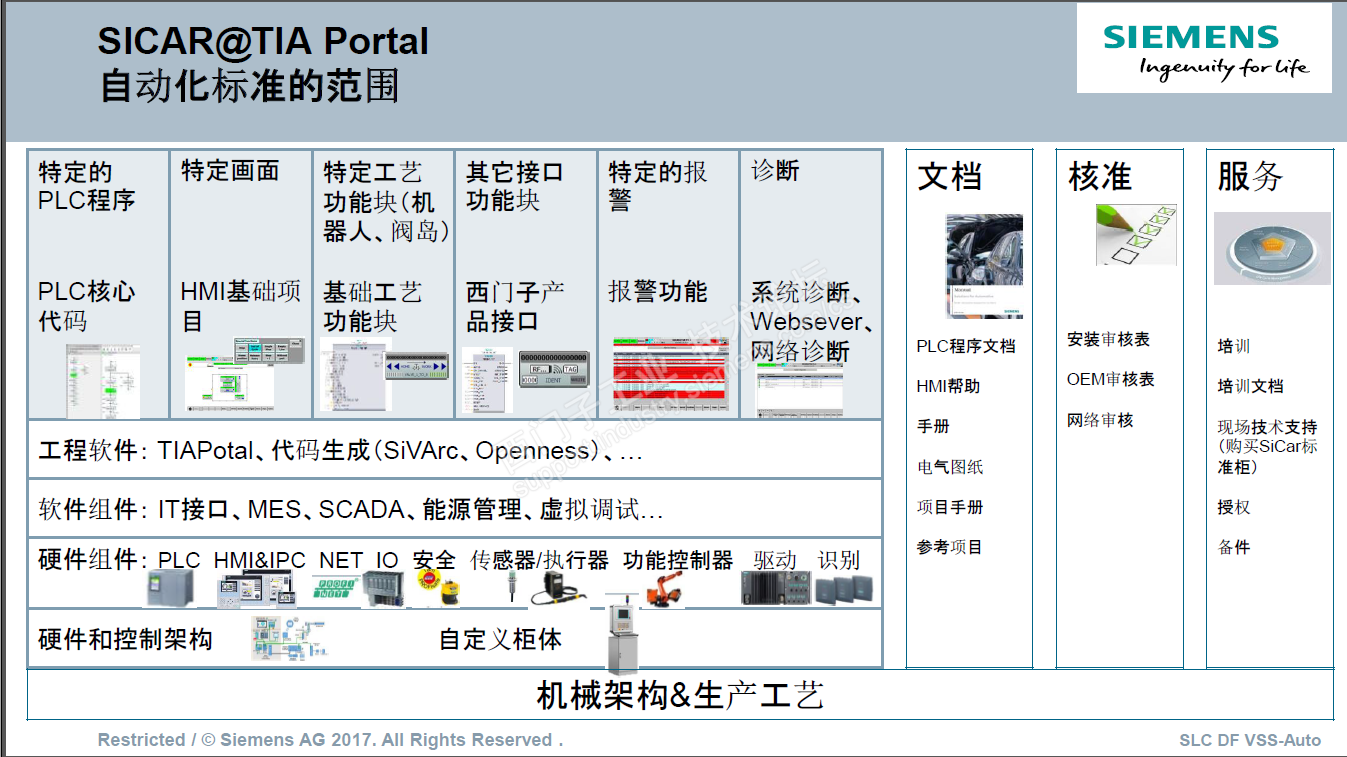Select the HMI panel devices image
1347x757 pixels.
[258, 589]
